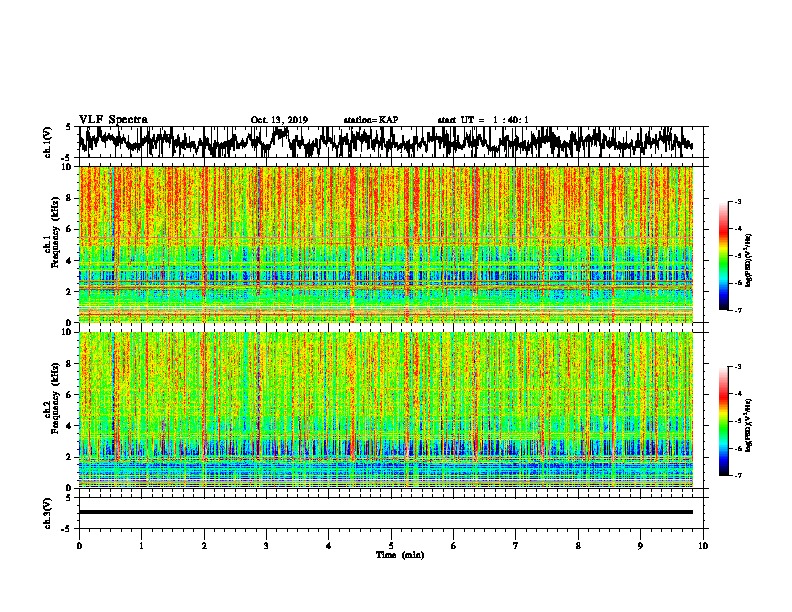
Task: Click the -3 label on ch.2 colorbar
Action: pos(737,367)
